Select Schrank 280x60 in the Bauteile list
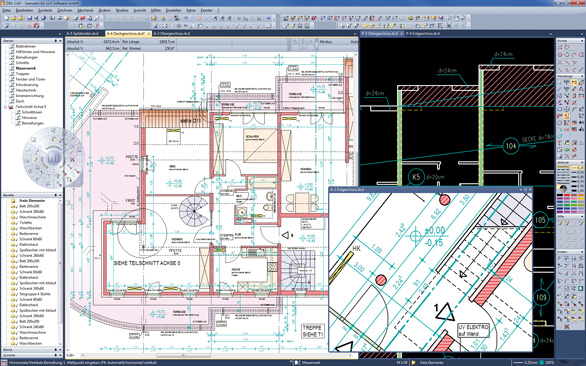This screenshot has width=586, height=366. coord(31,256)
